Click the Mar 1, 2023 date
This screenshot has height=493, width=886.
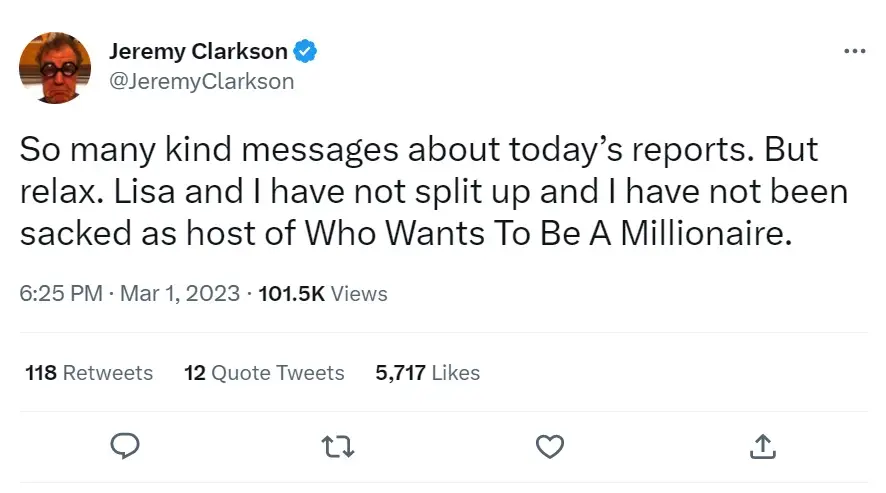click(180, 294)
